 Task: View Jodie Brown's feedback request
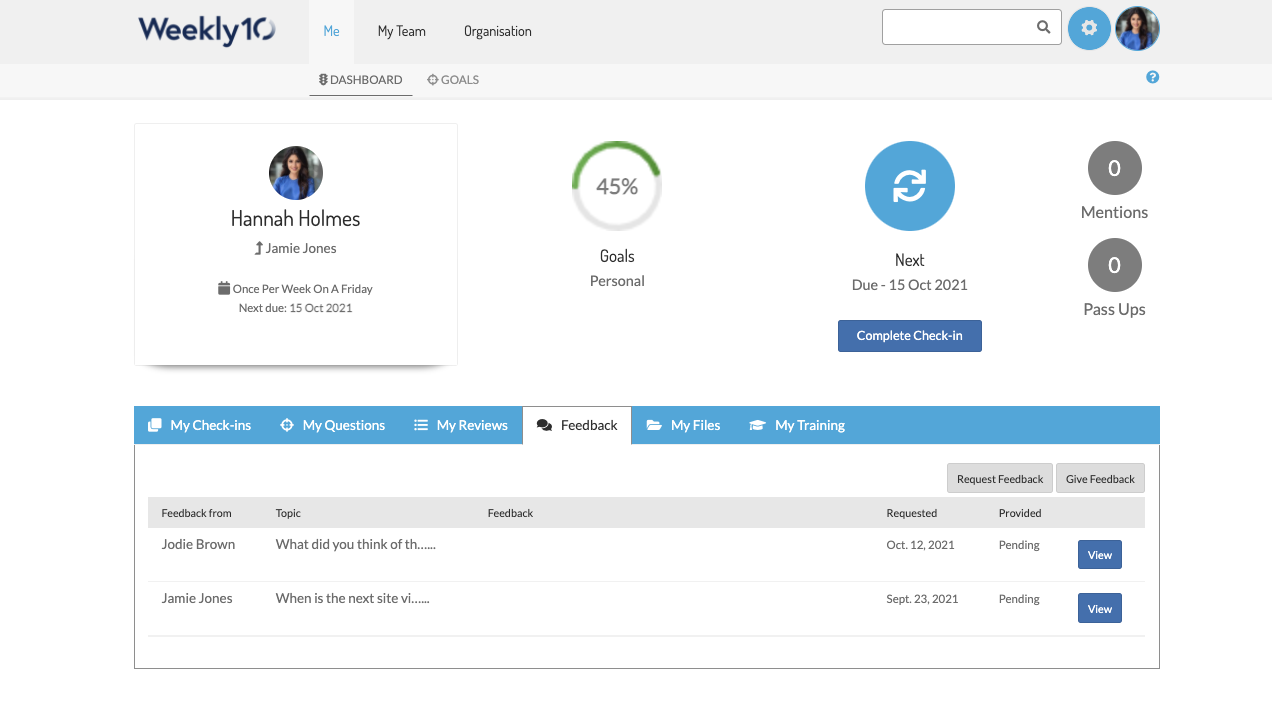pos(1099,555)
